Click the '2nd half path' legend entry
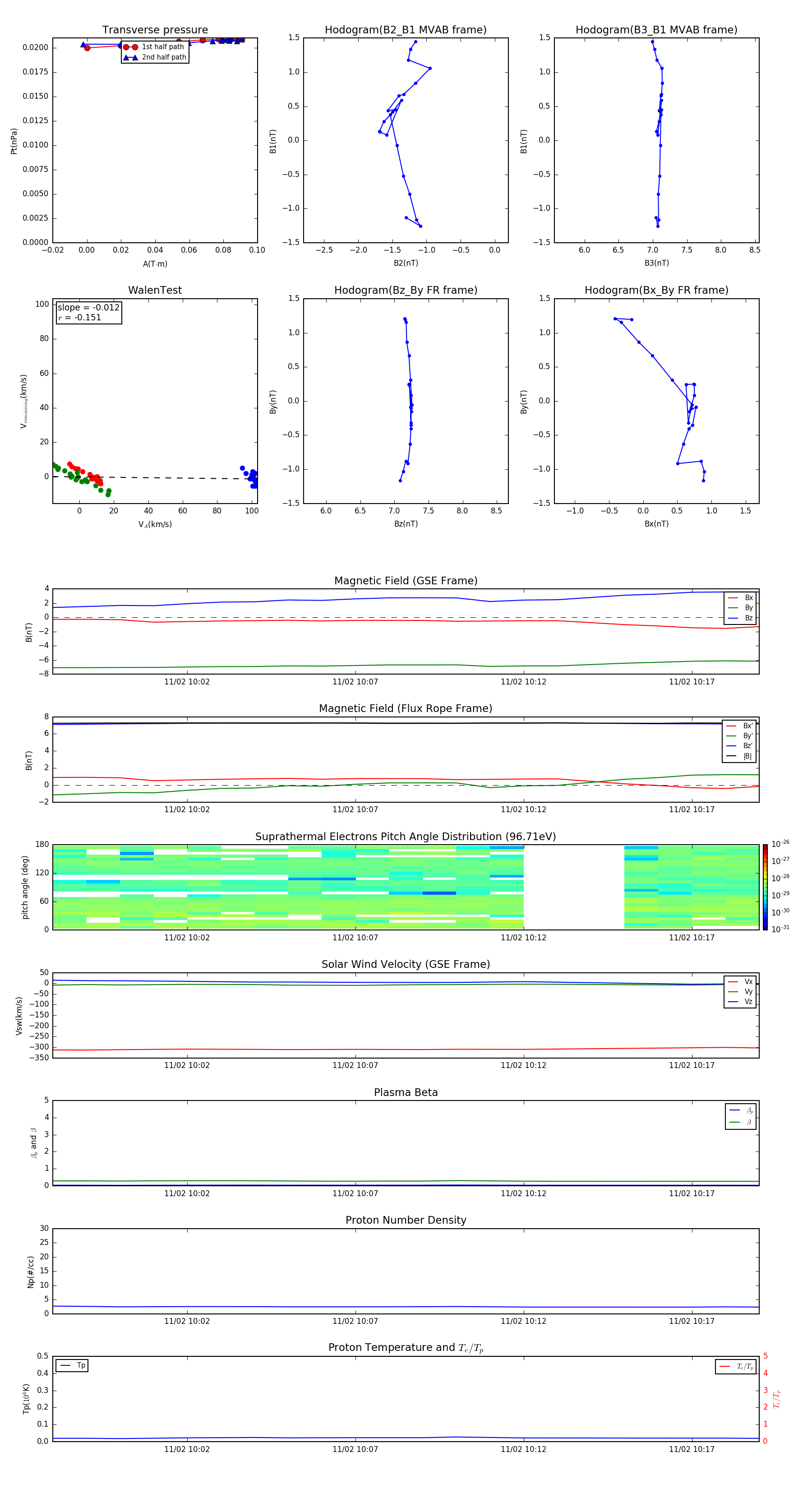The image size is (812, 1489). [x=155, y=57]
